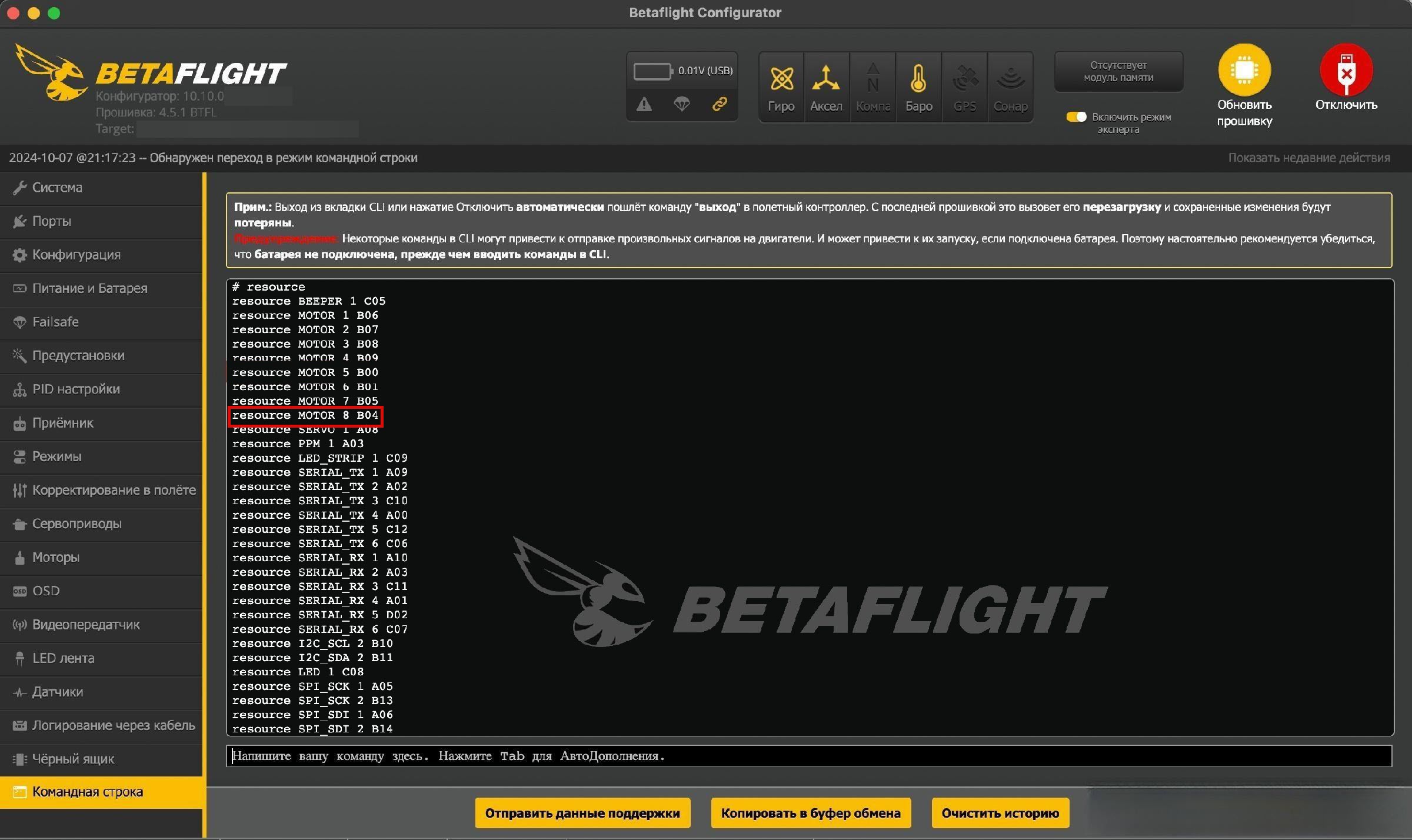Open the LED лента tab
The image size is (1412, 840).
pyautogui.click(x=101, y=658)
